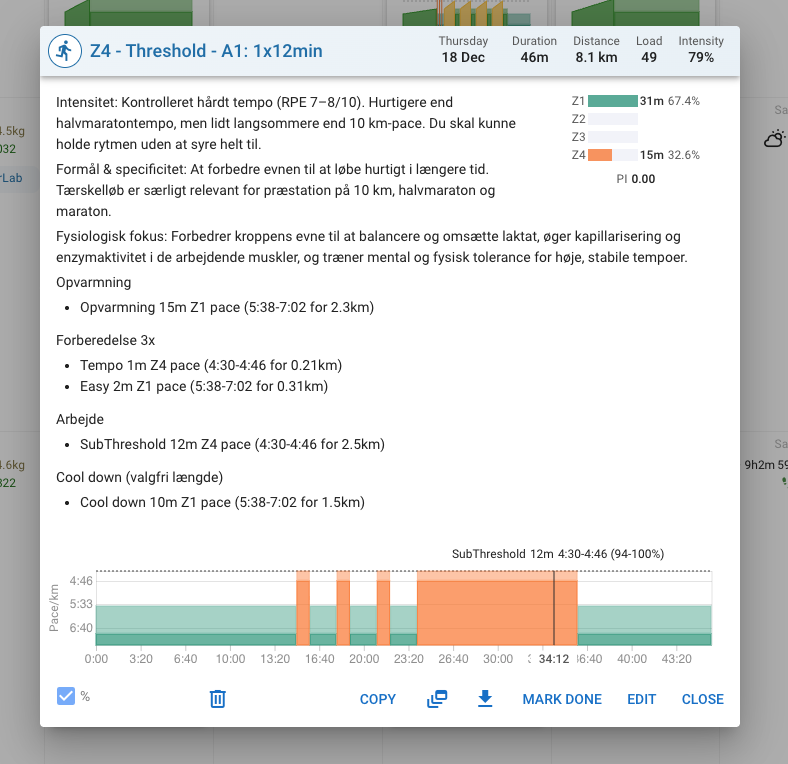Mark the workout as done
This screenshot has height=764, width=788.
point(562,699)
